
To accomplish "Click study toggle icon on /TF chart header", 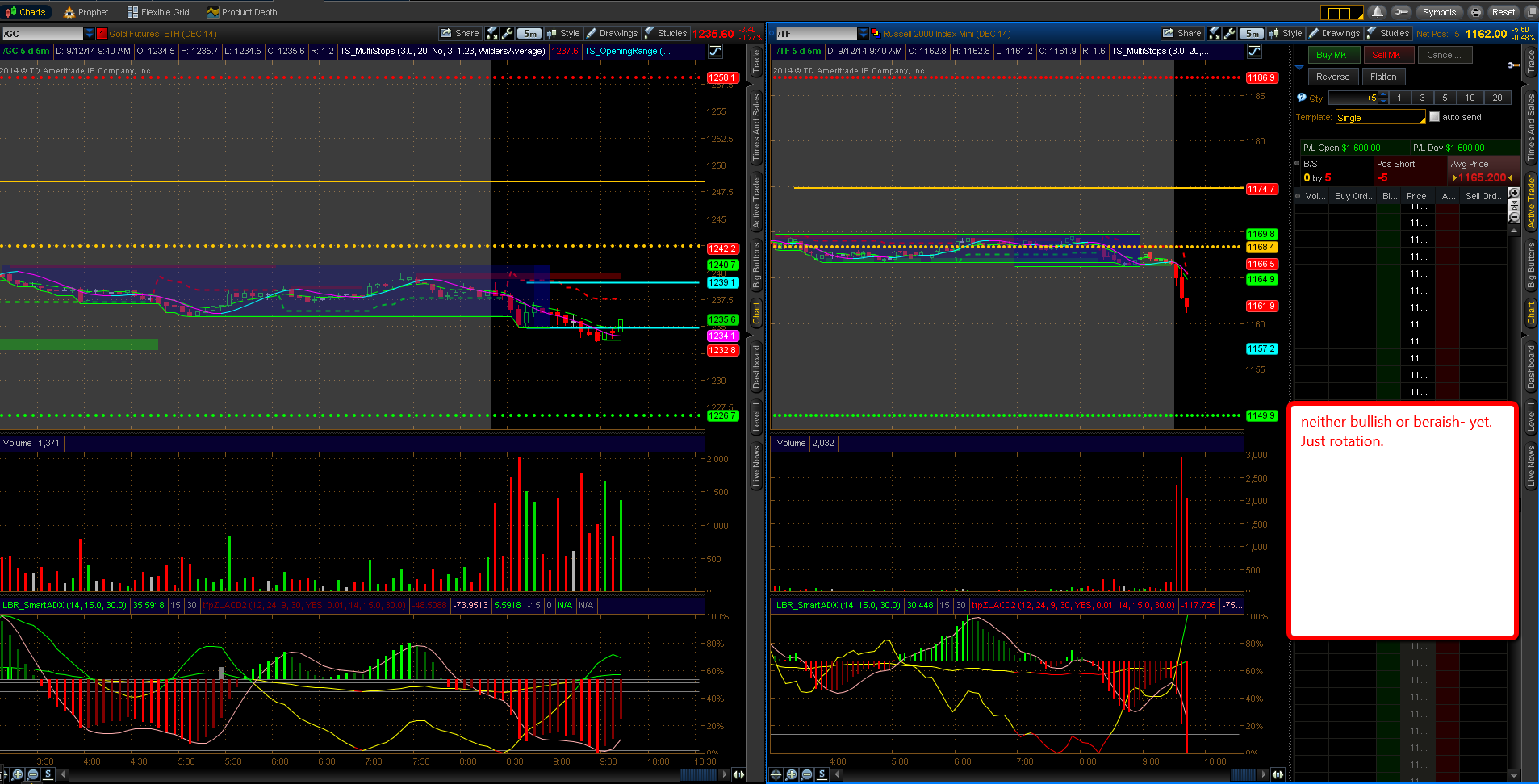I will pyautogui.click(x=1254, y=51).
